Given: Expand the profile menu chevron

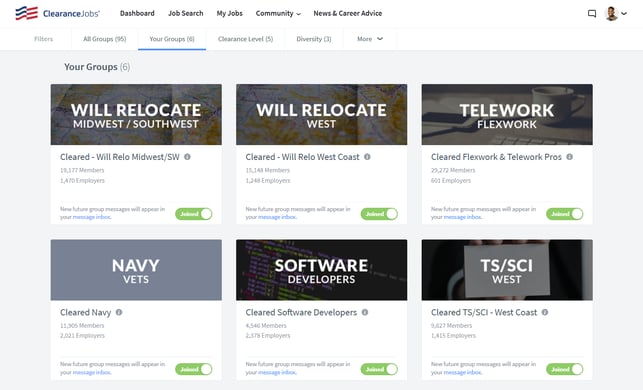Looking at the screenshot, I should [624, 14].
